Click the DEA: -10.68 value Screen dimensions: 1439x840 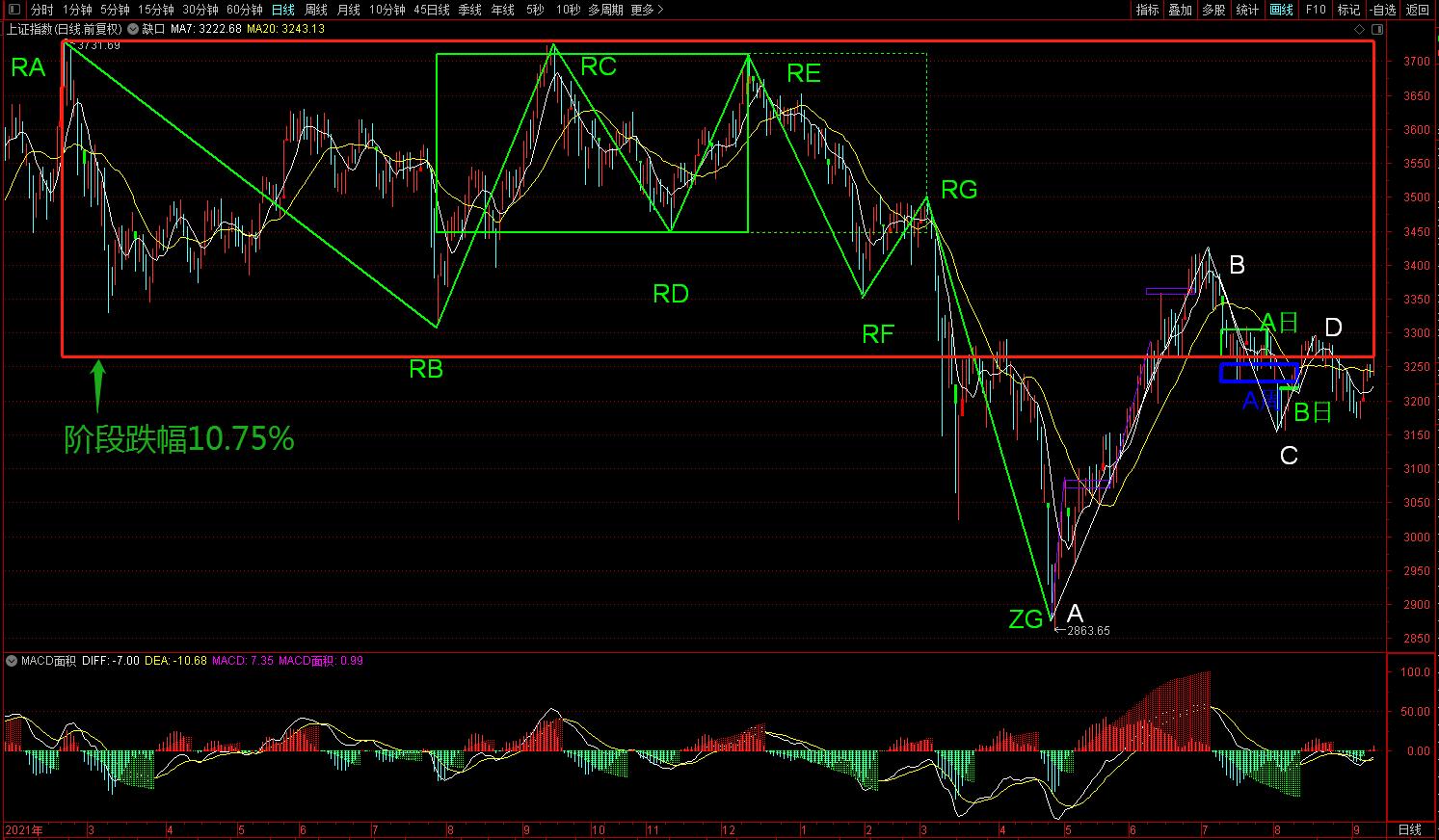(175, 661)
